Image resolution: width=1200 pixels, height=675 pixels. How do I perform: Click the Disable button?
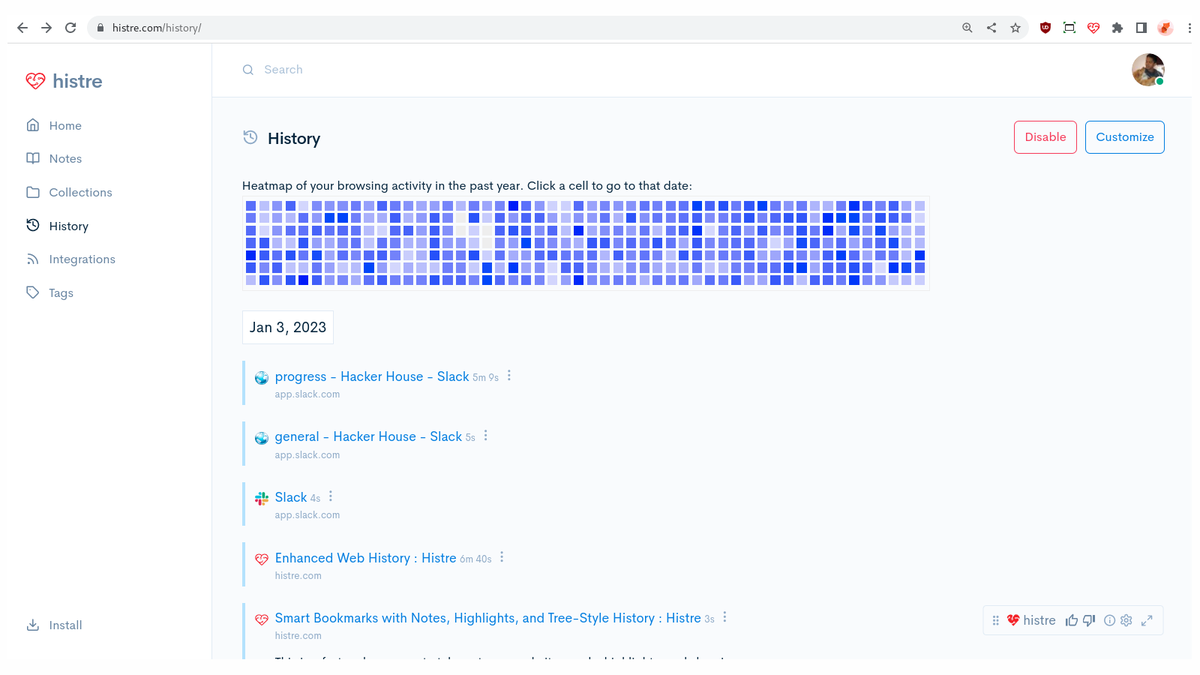[x=1045, y=137]
